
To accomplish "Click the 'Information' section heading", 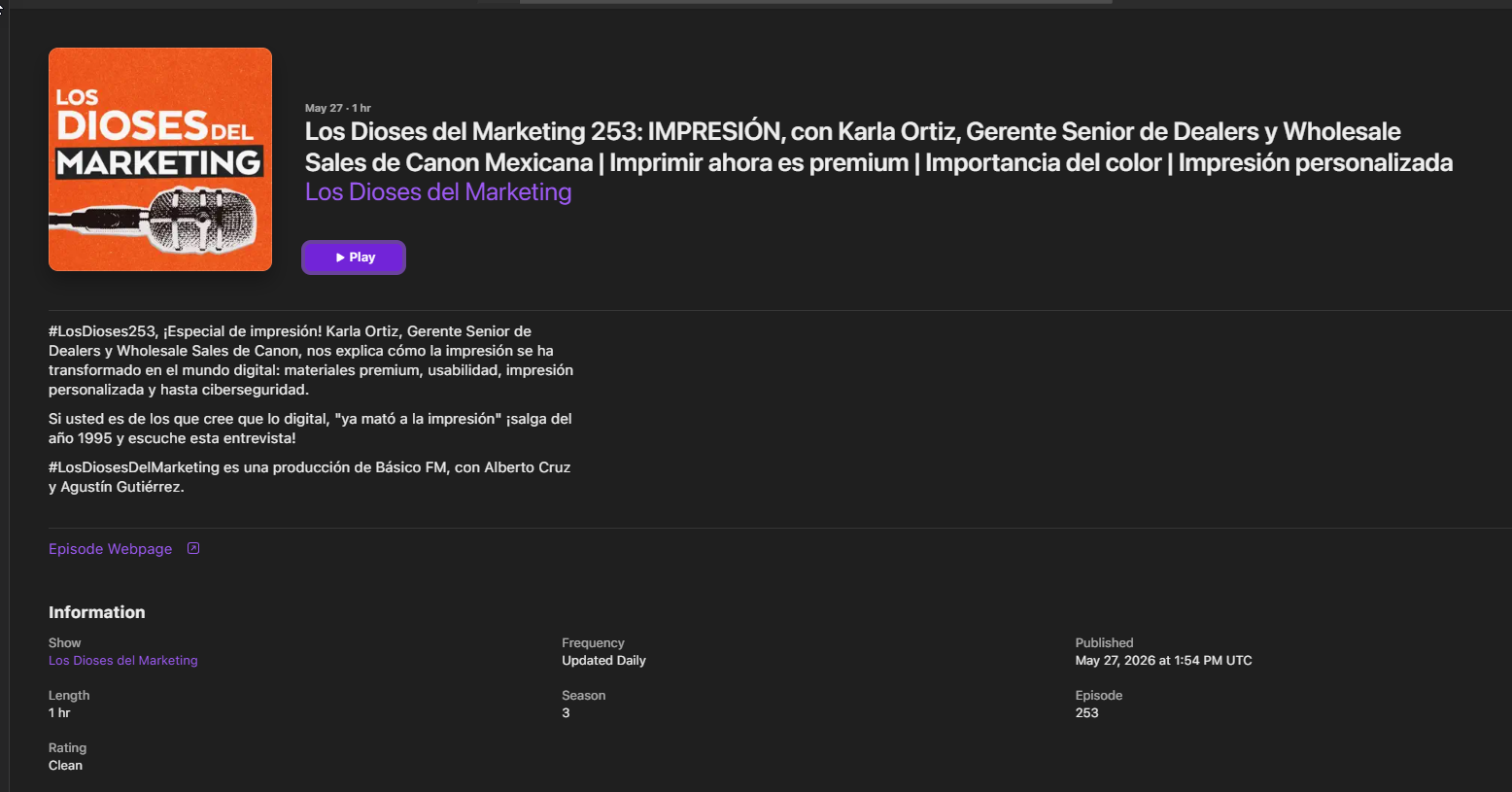I will coord(97,612).
